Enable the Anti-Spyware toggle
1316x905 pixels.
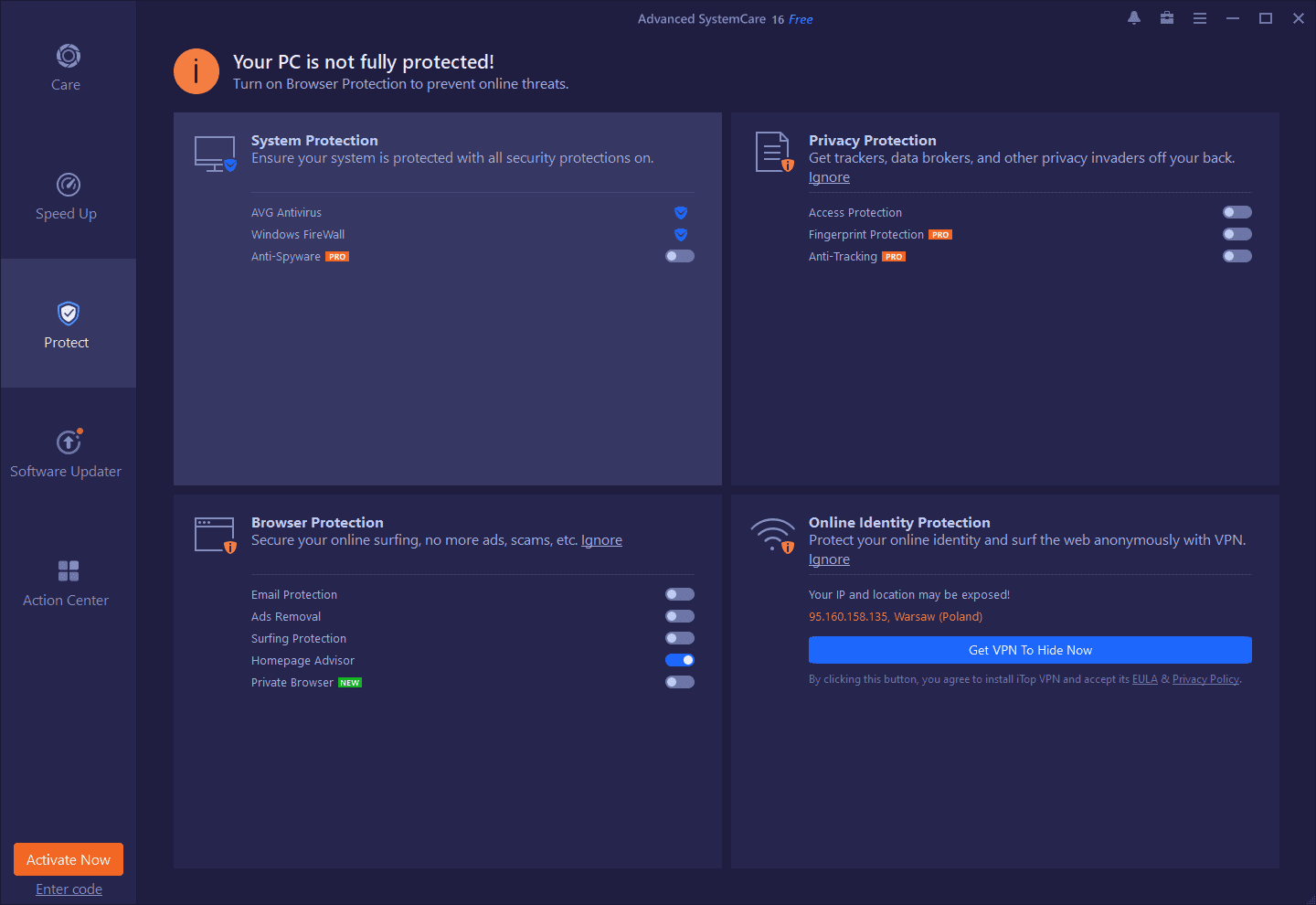pyautogui.click(x=680, y=256)
